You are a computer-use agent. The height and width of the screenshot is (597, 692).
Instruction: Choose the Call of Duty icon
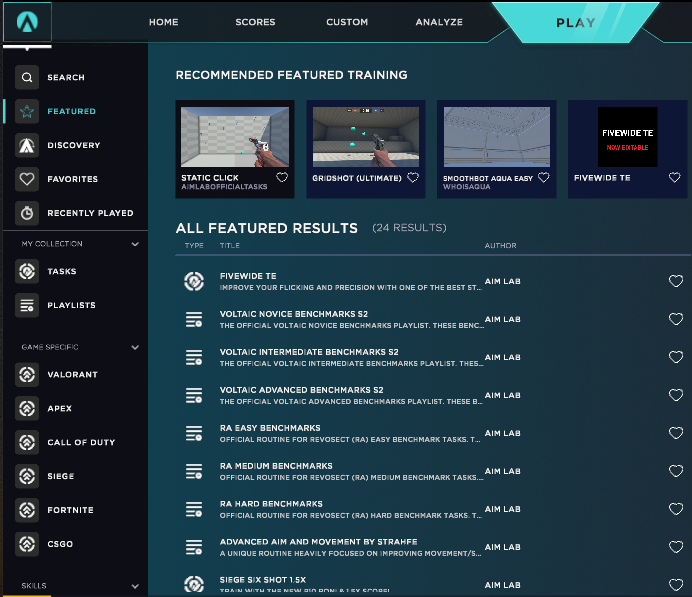click(x=28, y=442)
